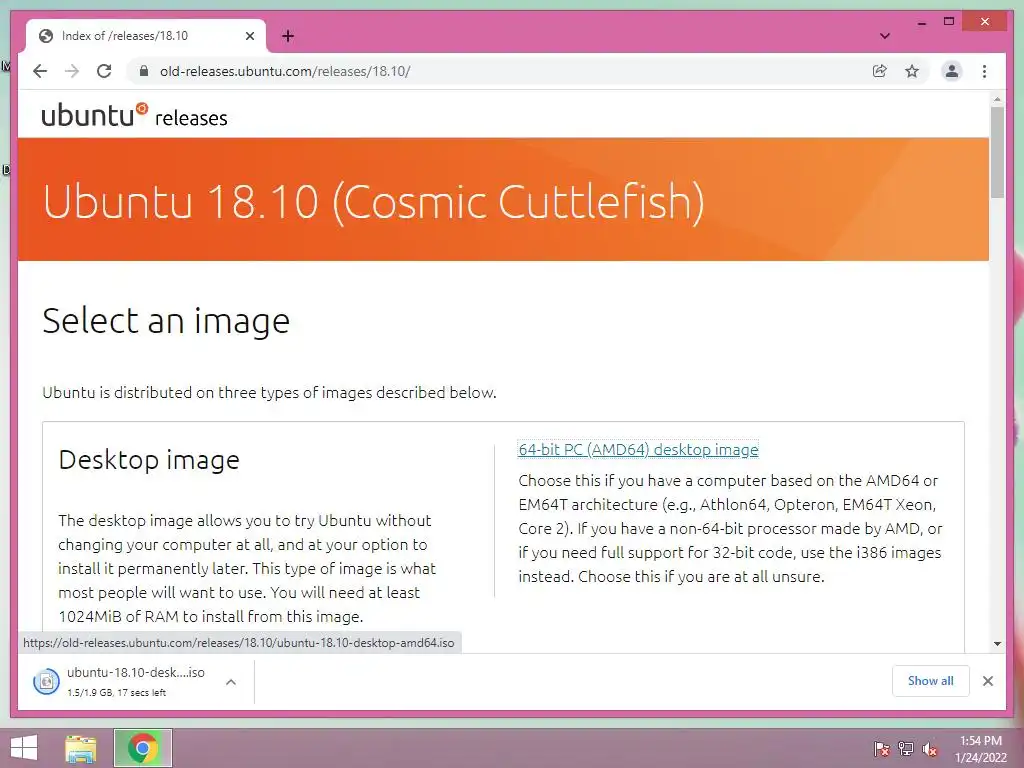Expand download item options chevron
The height and width of the screenshot is (768, 1024).
[x=231, y=682]
